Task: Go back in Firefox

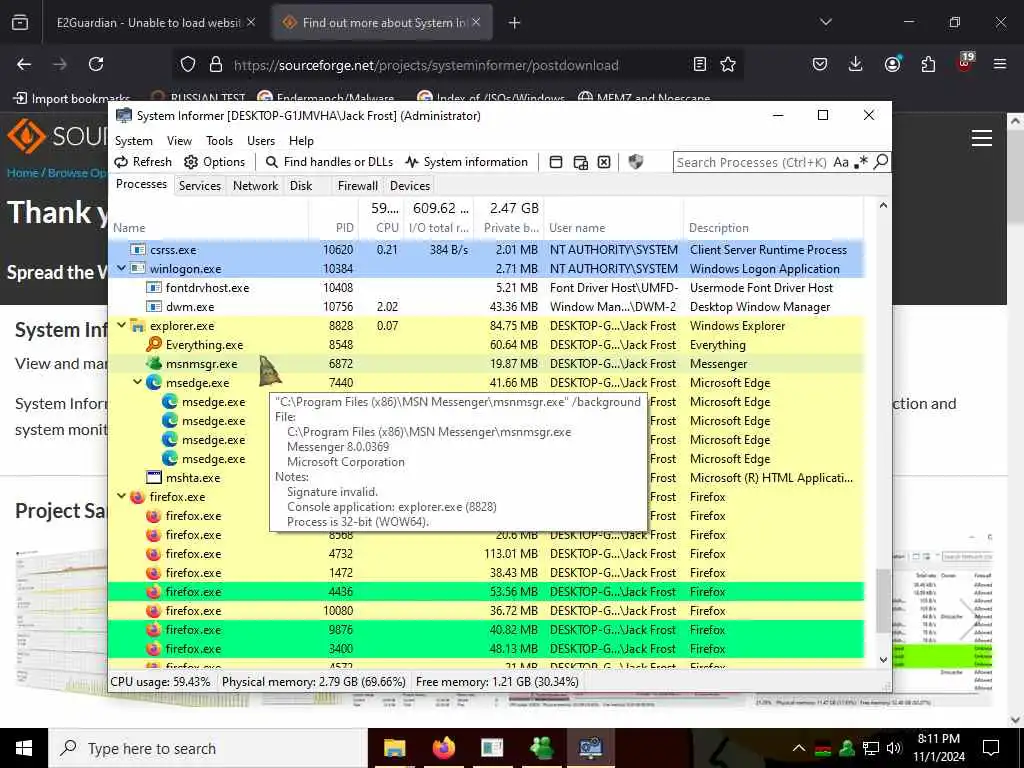Action: (24, 64)
